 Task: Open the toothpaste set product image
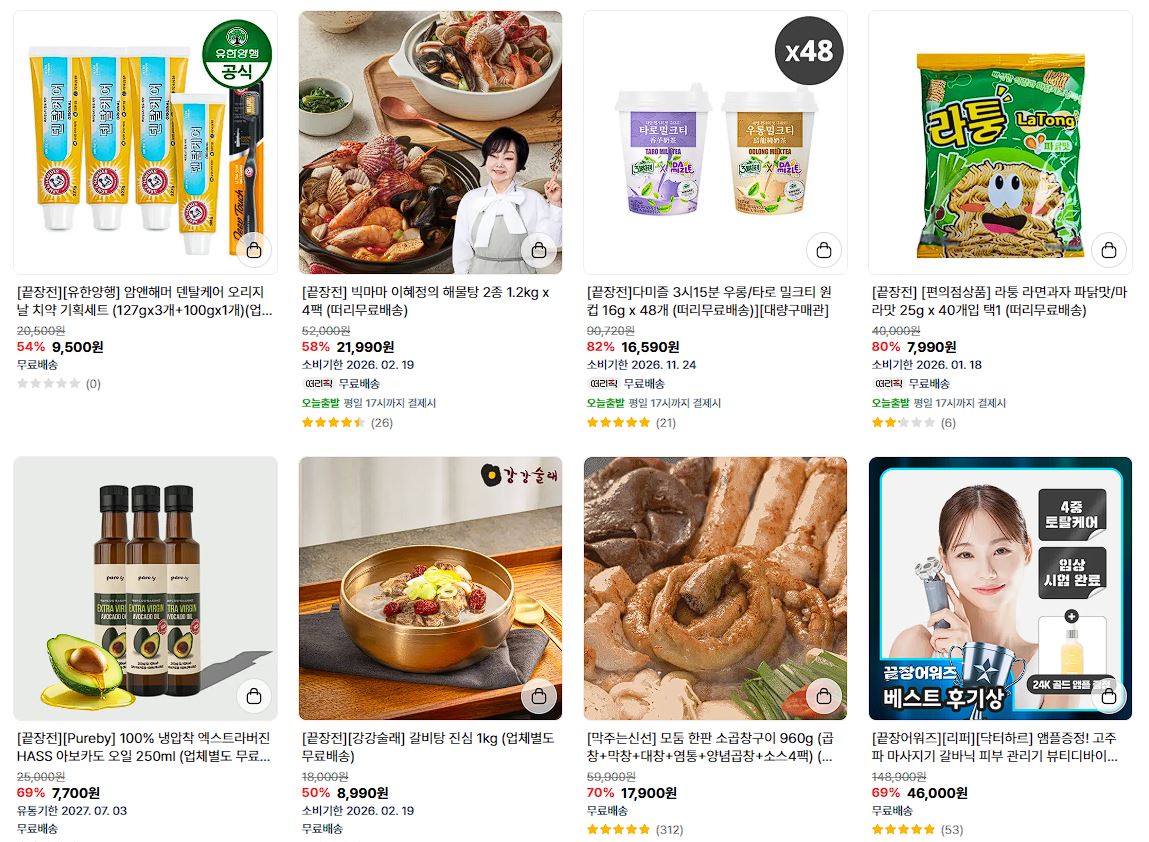tap(145, 142)
